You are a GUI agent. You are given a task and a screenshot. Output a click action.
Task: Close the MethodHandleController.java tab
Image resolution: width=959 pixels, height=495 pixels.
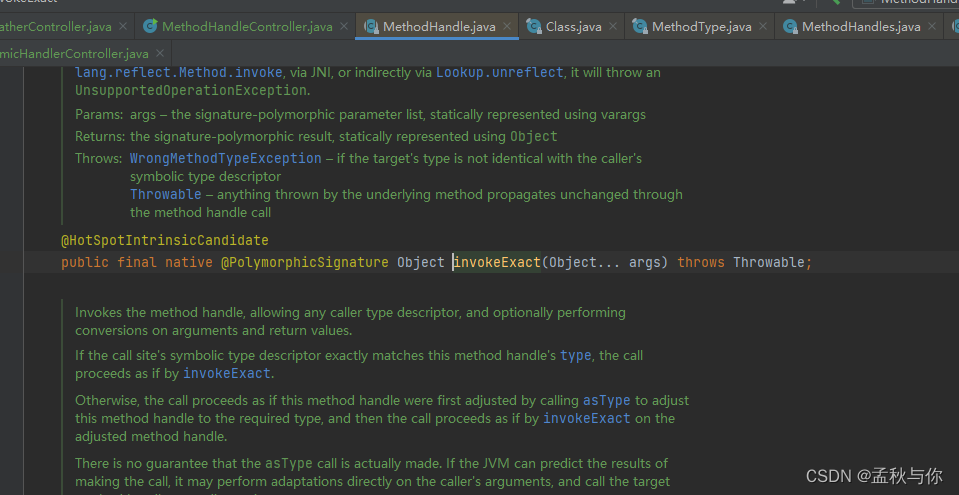click(344, 27)
